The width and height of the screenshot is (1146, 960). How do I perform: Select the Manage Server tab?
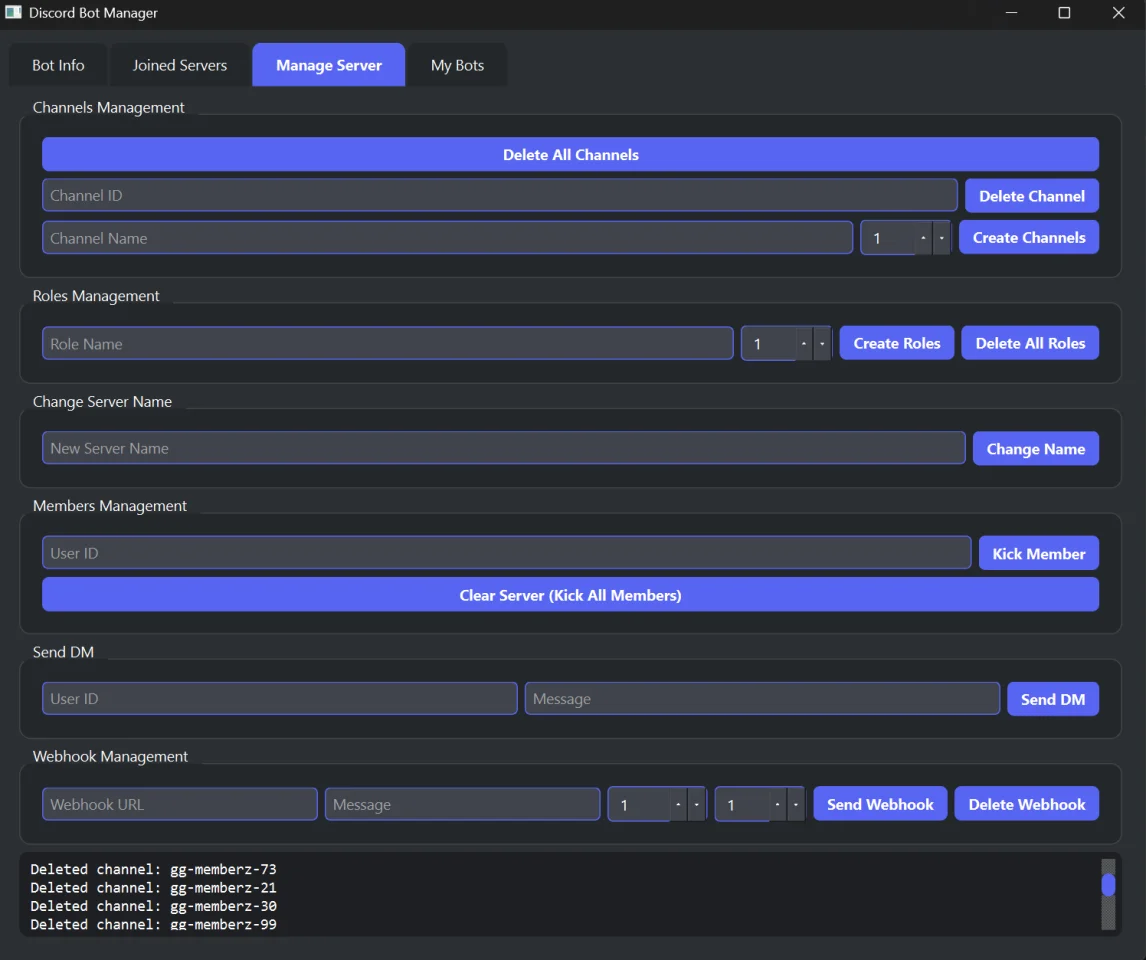point(329,65)
